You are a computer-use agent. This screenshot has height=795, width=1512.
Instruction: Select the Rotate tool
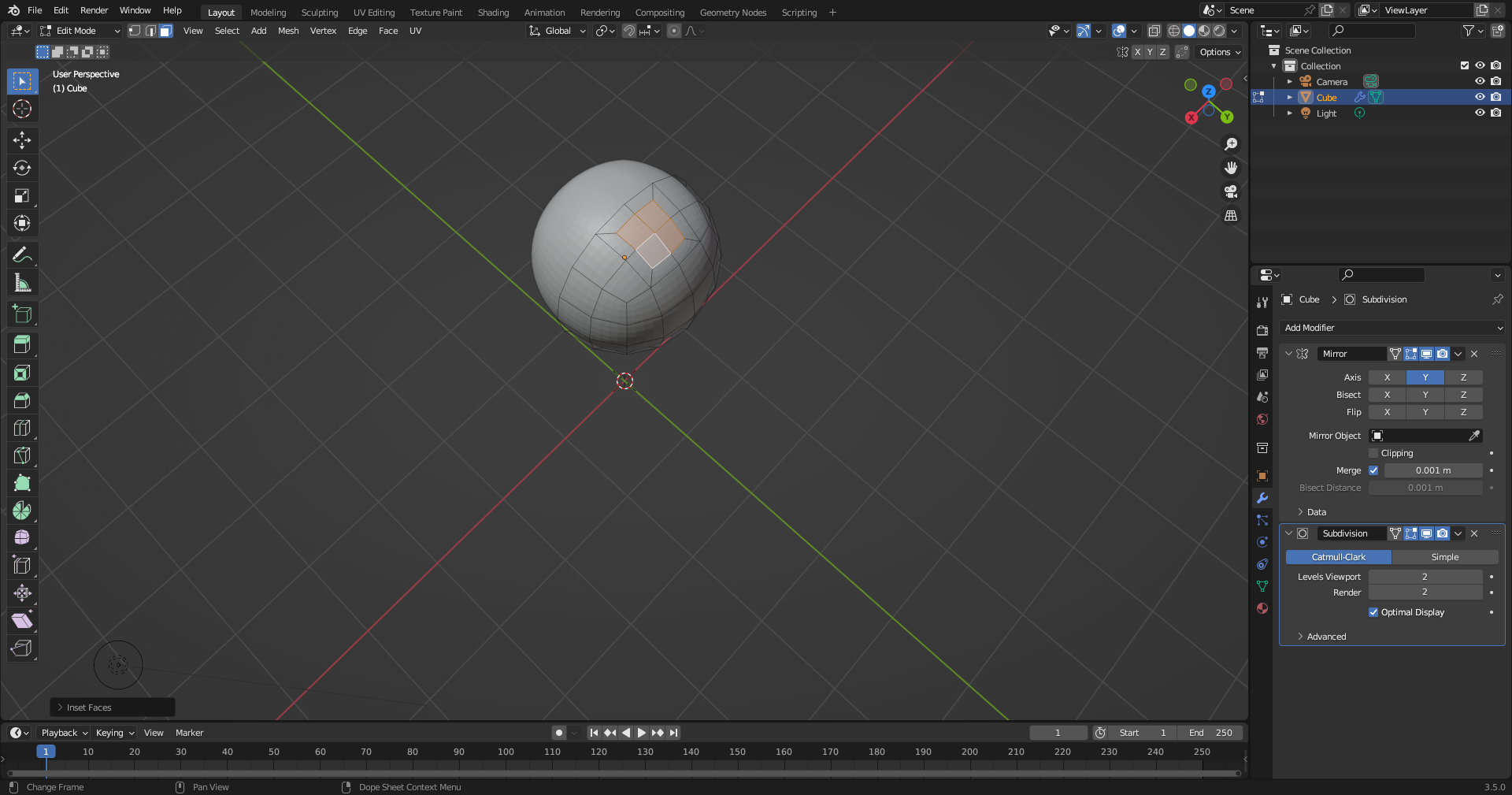[x=22, y=168]
